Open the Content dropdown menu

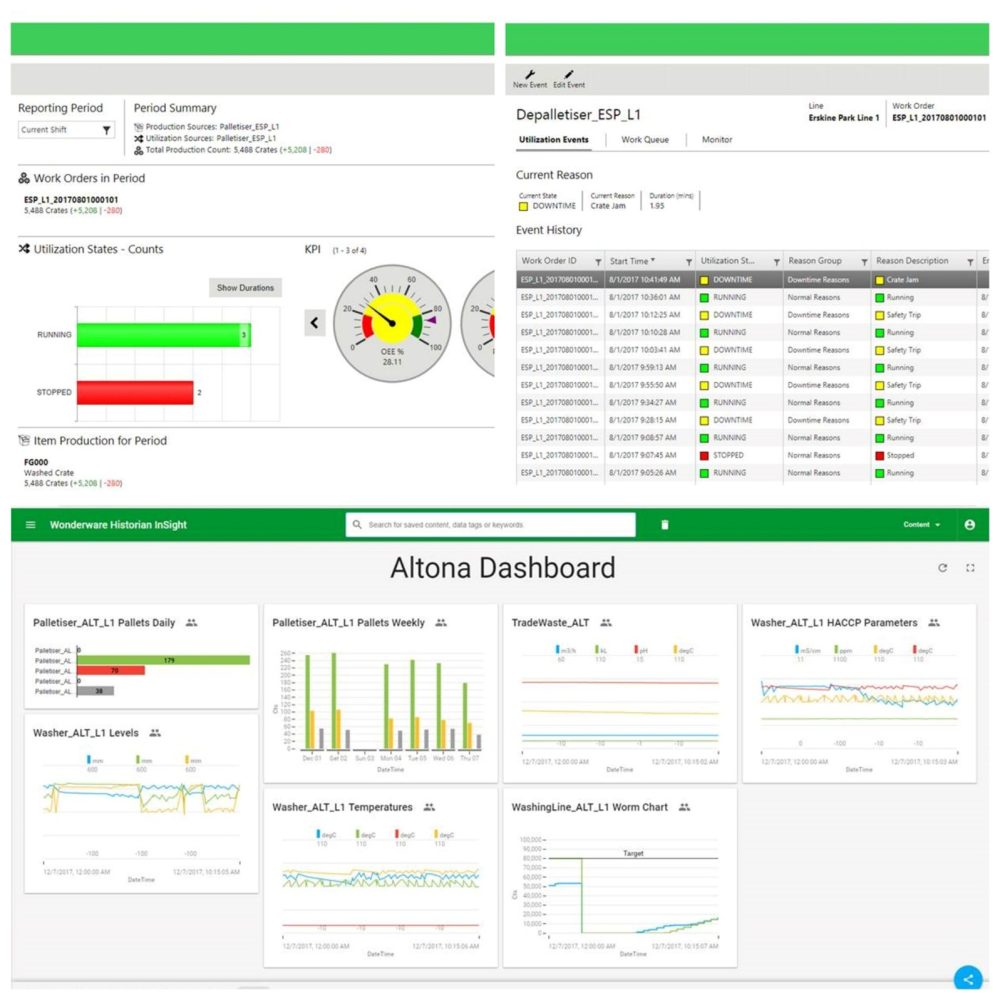pyautogui.click(x=922, y=525)
